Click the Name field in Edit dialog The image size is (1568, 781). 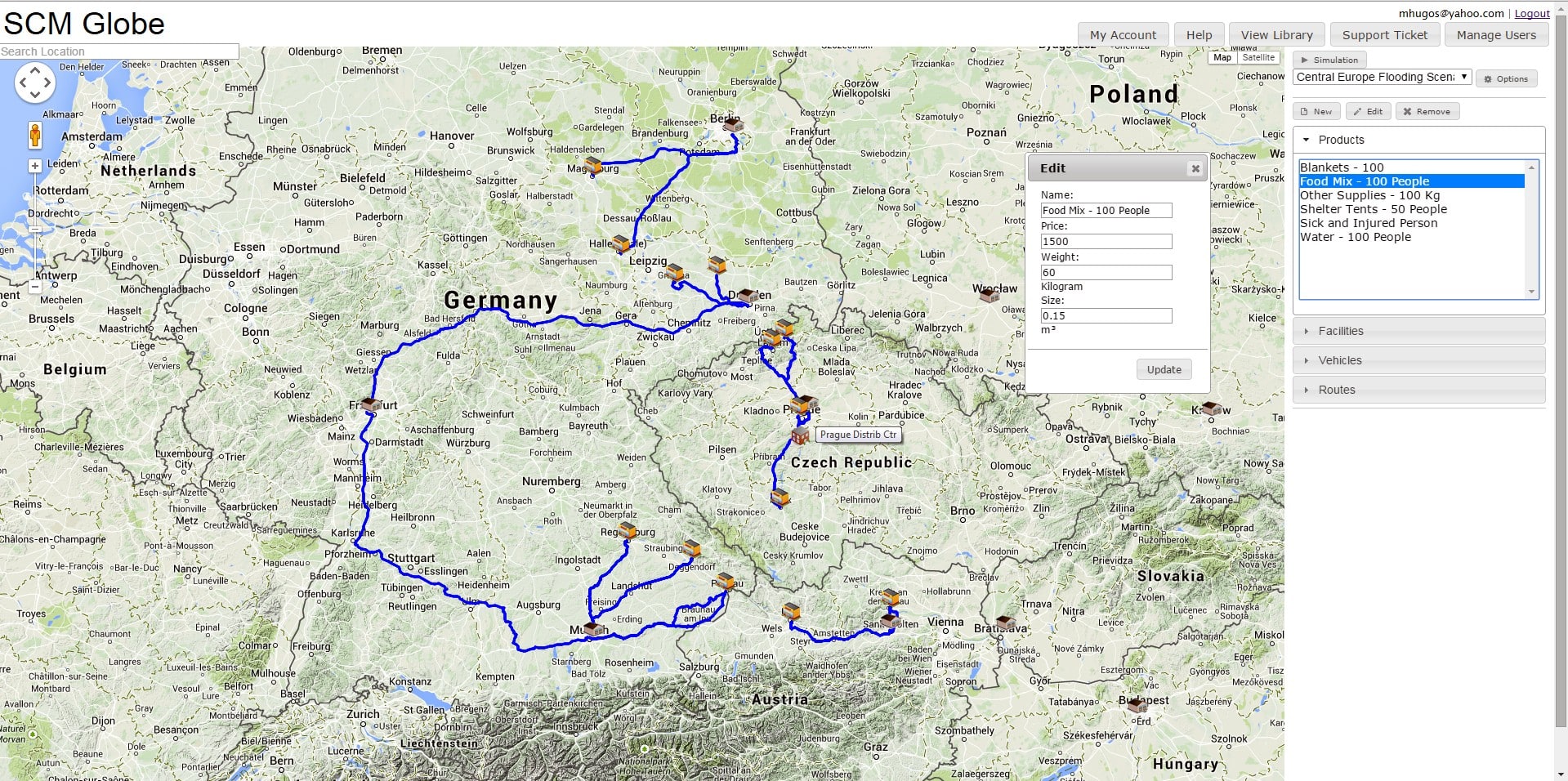click(1106, 211)
